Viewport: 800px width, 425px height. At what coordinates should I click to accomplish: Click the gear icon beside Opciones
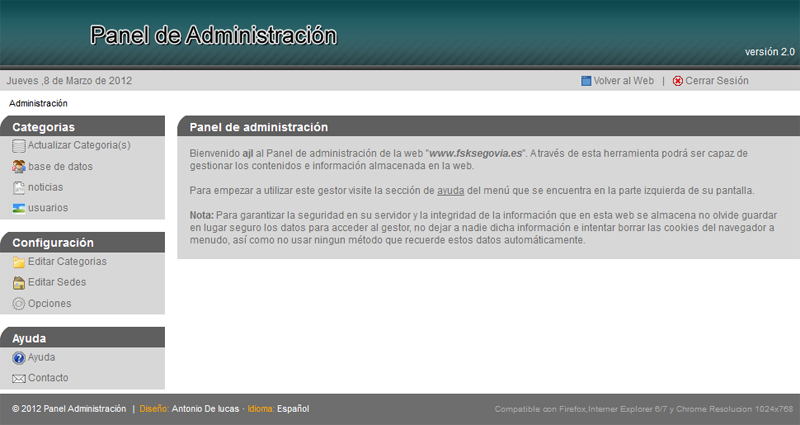[19, 304]
